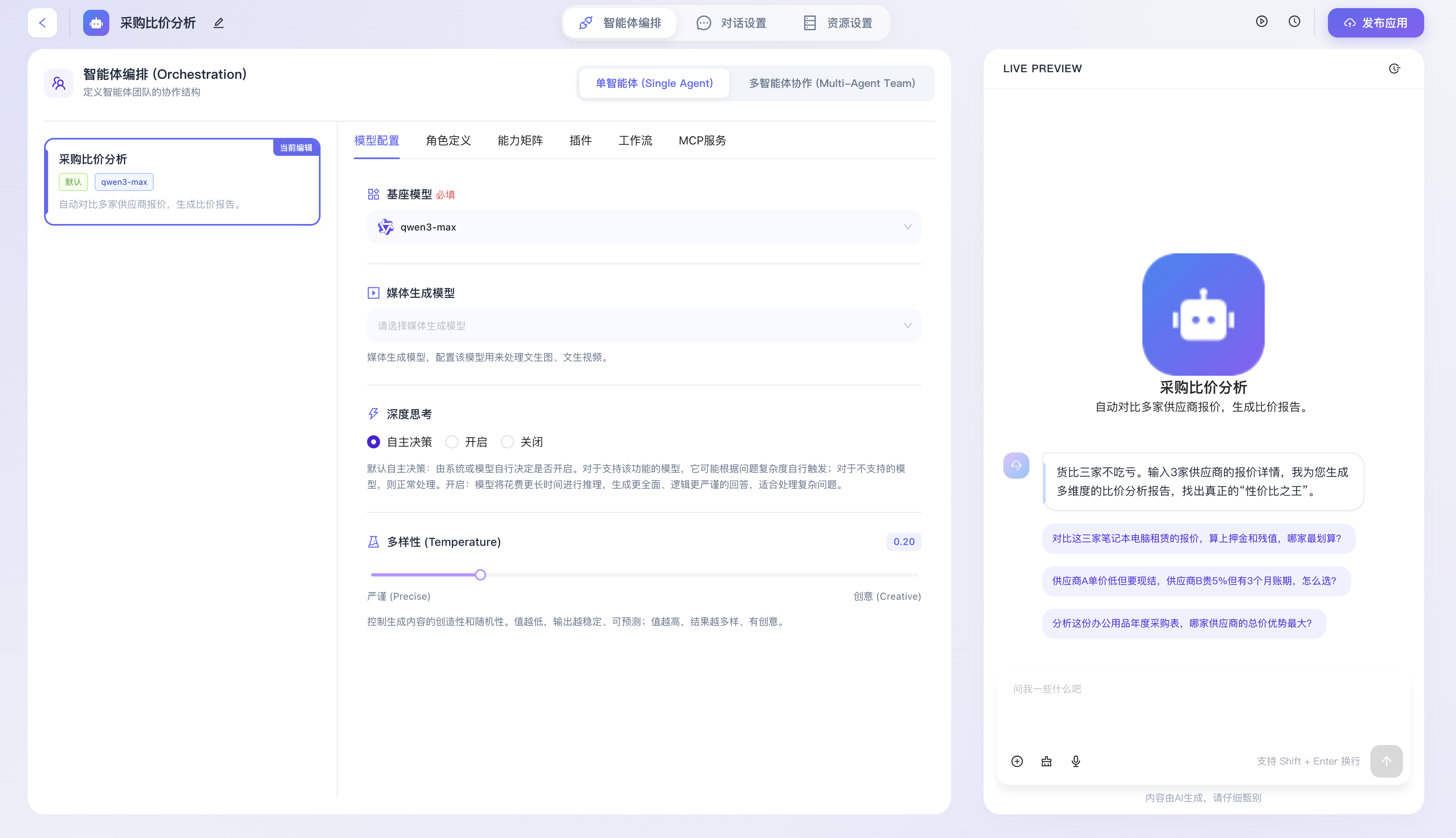Select 开启 radio for deep thinking
Image resolution: width=1456 pixels, height=838 pixels.
pyautogui.click(x=452, y=442)
